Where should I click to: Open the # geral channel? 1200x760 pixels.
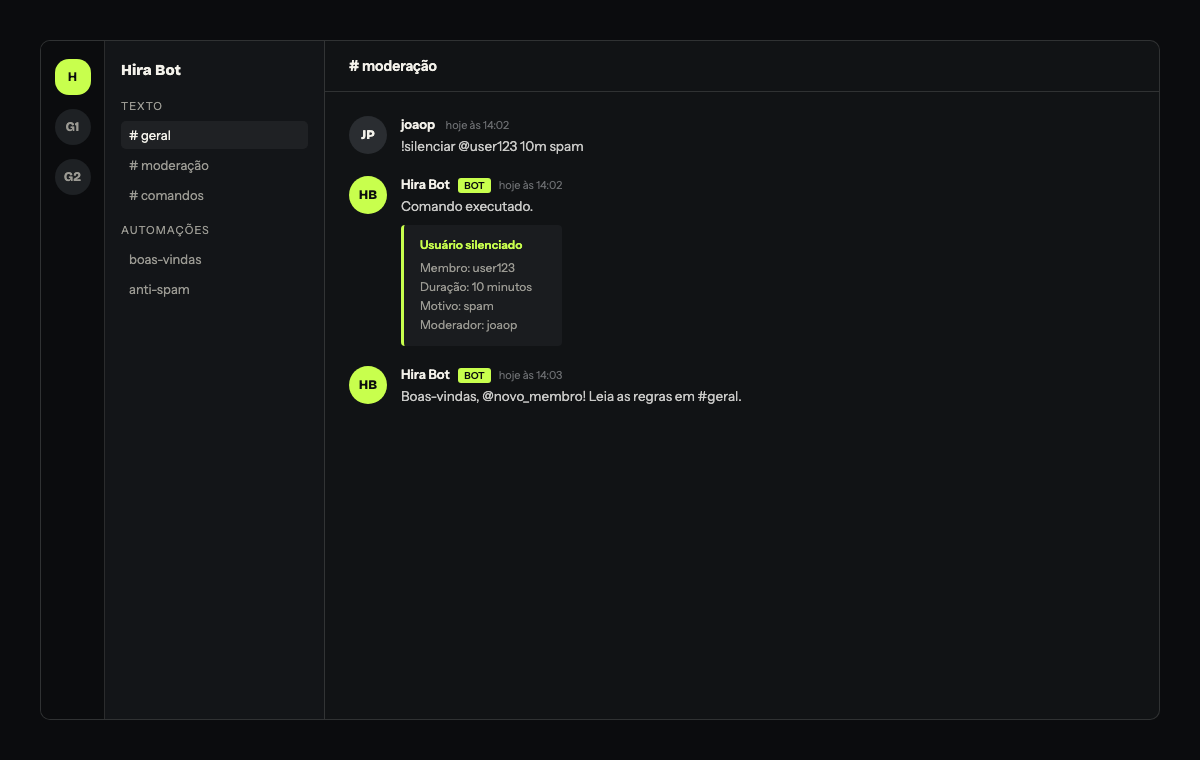(x=214, y=135)
